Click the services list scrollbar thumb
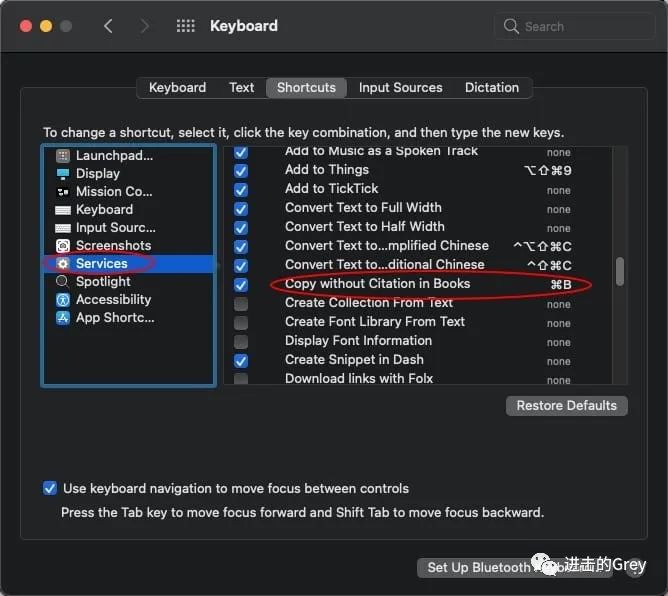This screenshot has height=596, width=668. (620, 271)
